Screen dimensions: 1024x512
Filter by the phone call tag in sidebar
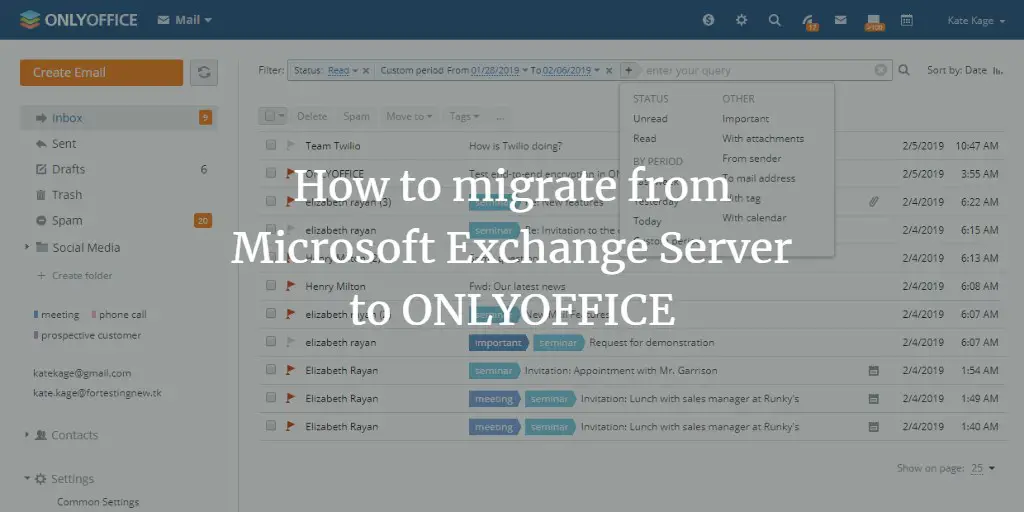point(120,315)
